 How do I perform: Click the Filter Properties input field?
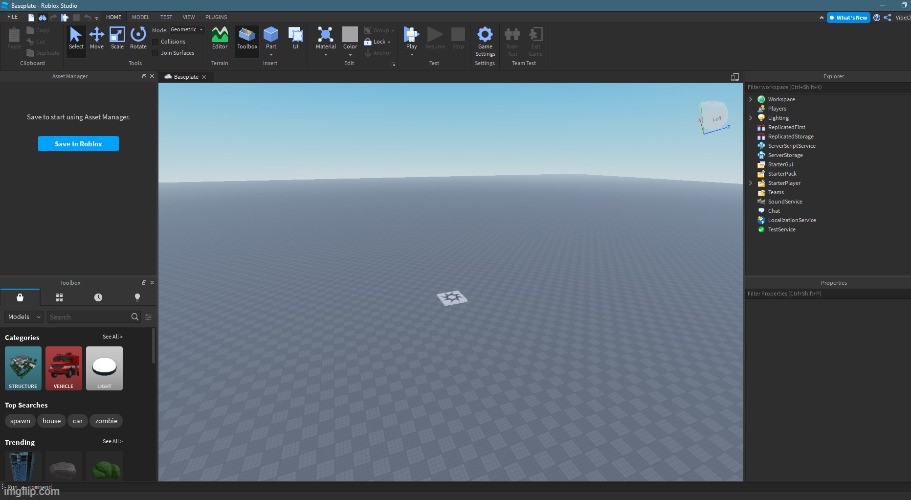coord(827,294)
